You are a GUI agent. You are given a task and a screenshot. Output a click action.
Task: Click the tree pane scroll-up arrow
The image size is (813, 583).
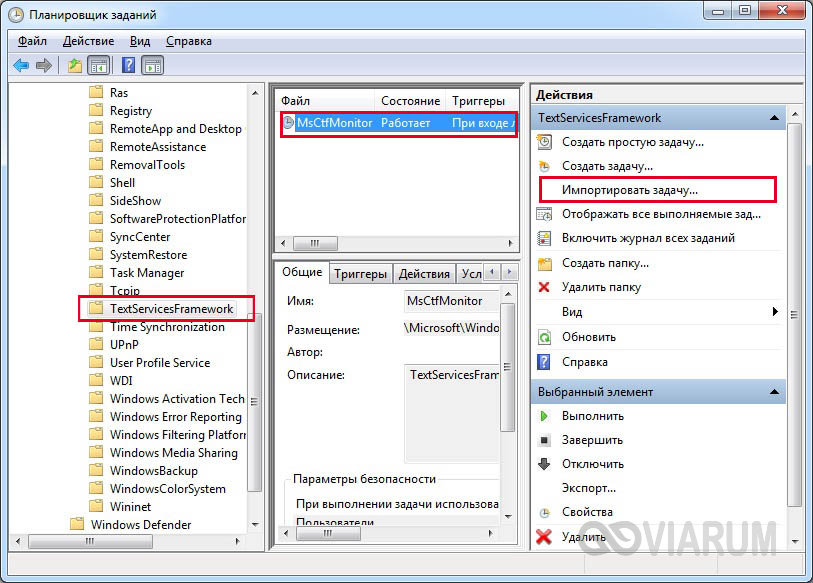coord(255,93)
